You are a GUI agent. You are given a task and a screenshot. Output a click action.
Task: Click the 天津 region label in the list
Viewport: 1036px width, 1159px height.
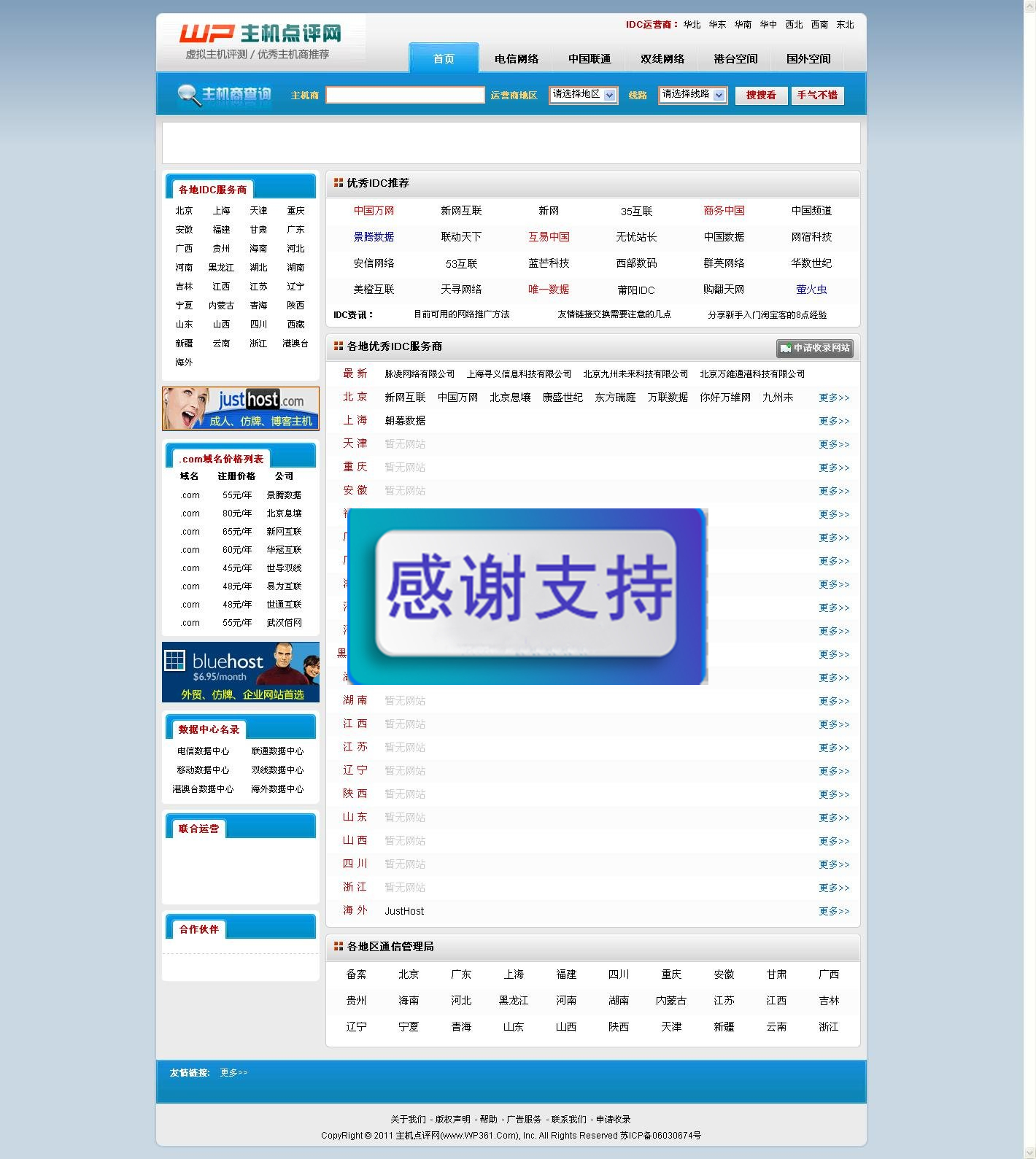(355, 443)
